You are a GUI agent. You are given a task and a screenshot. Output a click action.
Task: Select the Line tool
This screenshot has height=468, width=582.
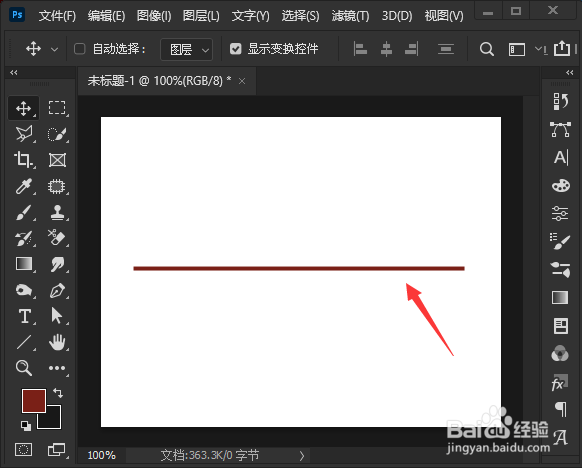(x=24, y=342)
